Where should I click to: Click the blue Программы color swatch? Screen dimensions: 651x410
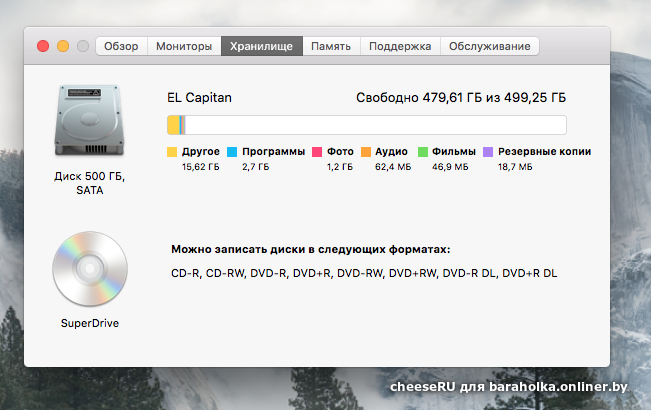[232, 152]
